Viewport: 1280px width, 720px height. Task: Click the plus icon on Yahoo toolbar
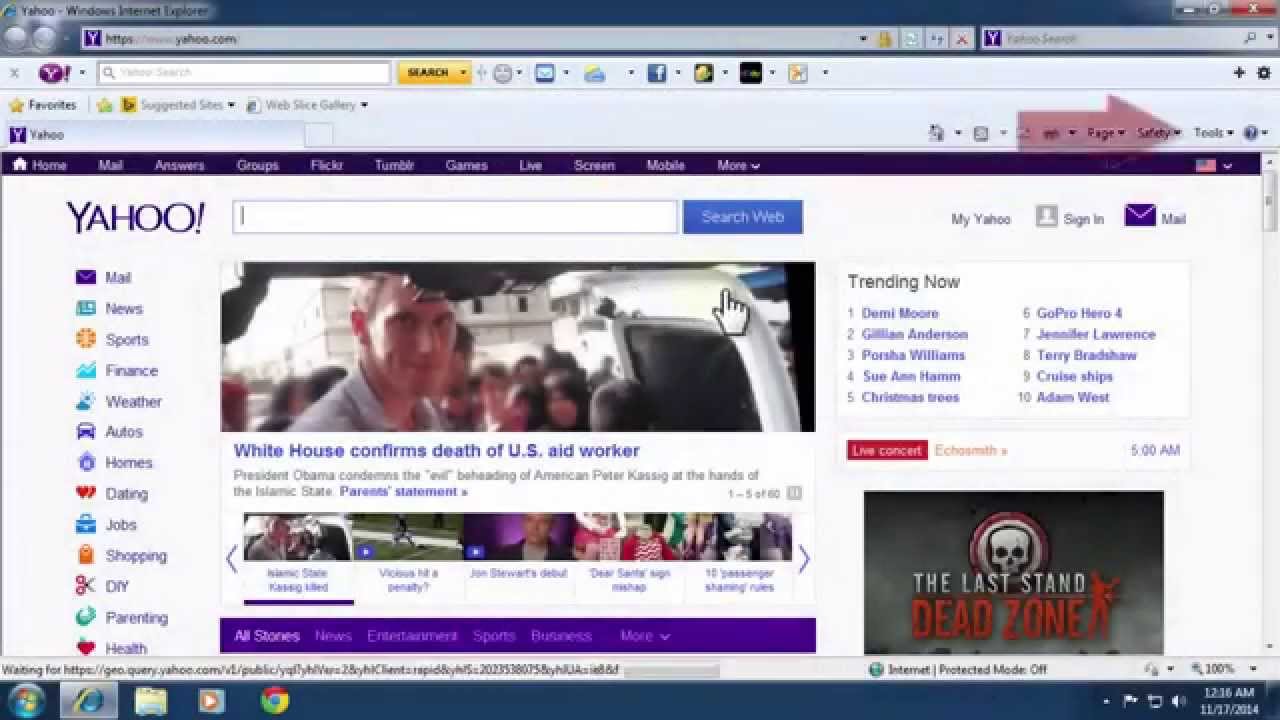[1239, 73]
